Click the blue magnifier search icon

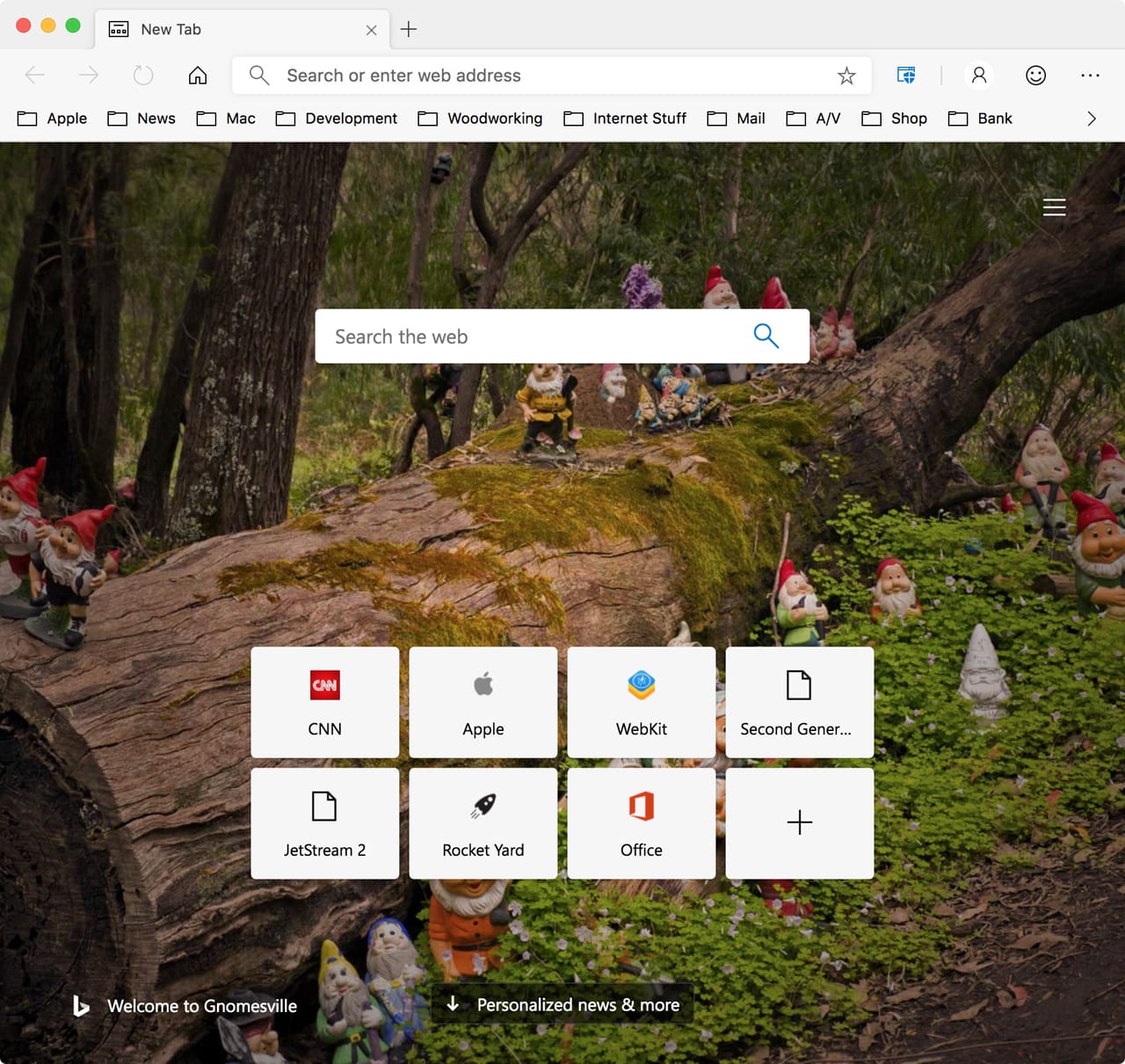[766, 336]
